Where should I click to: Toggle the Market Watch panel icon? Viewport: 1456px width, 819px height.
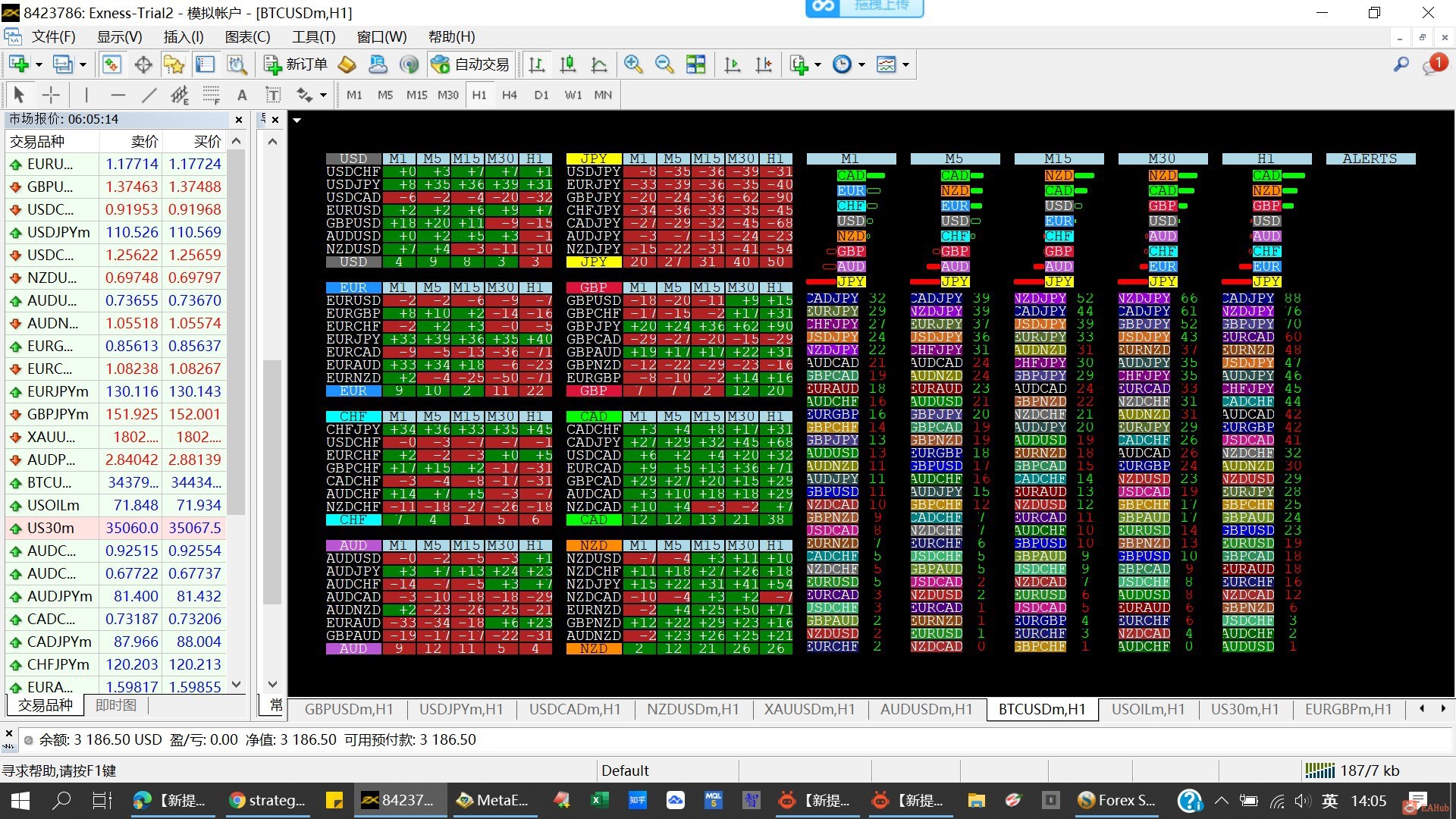[111, 64]
